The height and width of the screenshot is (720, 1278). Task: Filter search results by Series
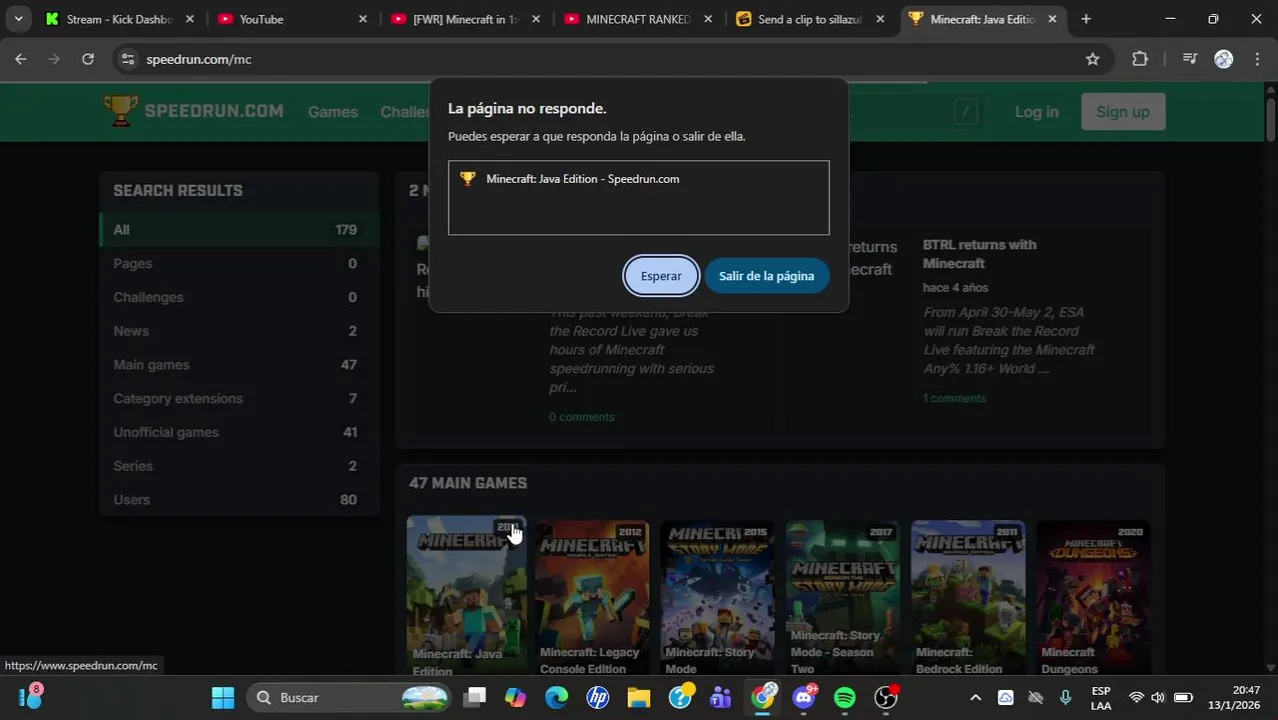(239, 466)
